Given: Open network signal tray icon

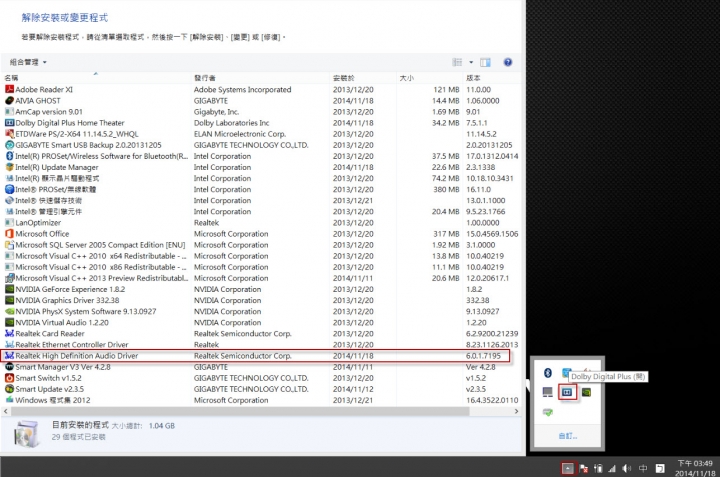Looking at the screenshot, I should coord(612,468).
